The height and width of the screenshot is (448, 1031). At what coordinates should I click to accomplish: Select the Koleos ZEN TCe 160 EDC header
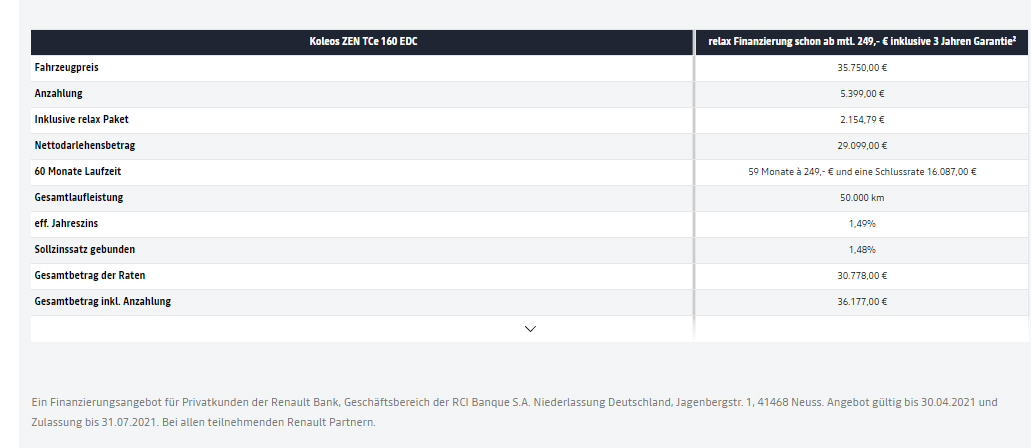point(363,41)
